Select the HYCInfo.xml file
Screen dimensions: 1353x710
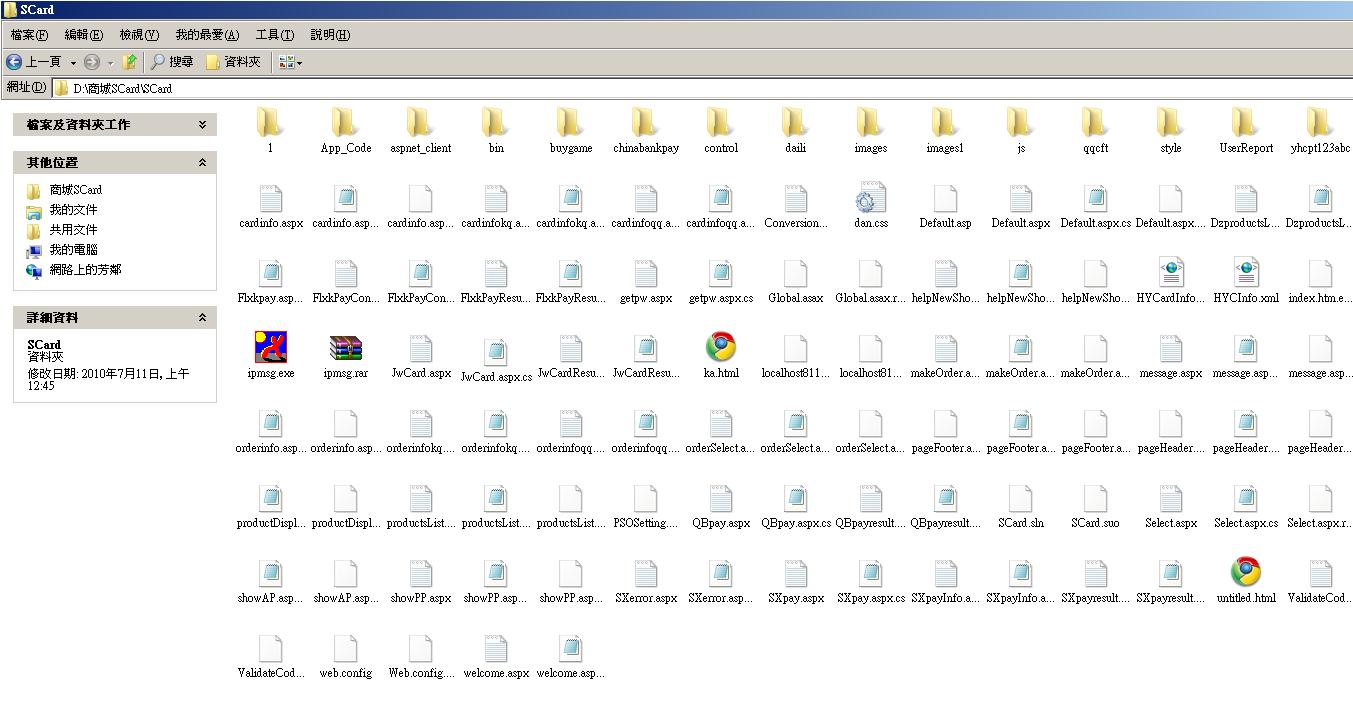1245,273
